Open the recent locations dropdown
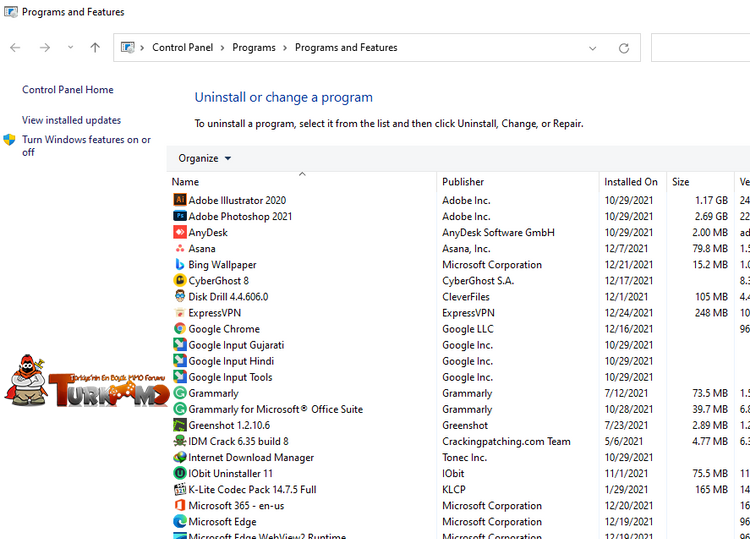Screen dimensions: 750x539 click(70, 47)
